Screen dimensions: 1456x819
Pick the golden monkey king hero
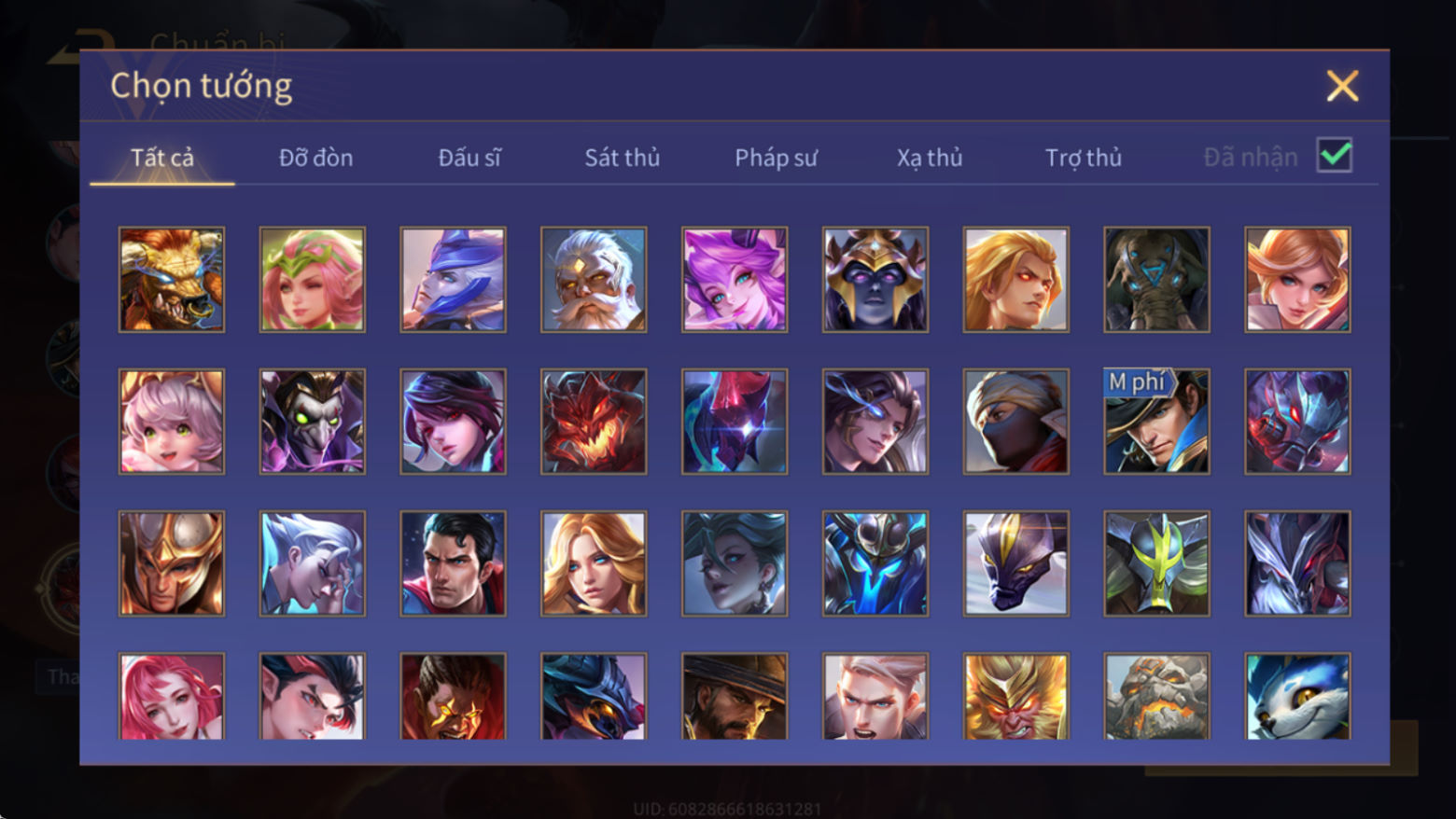click(1015, 696)
